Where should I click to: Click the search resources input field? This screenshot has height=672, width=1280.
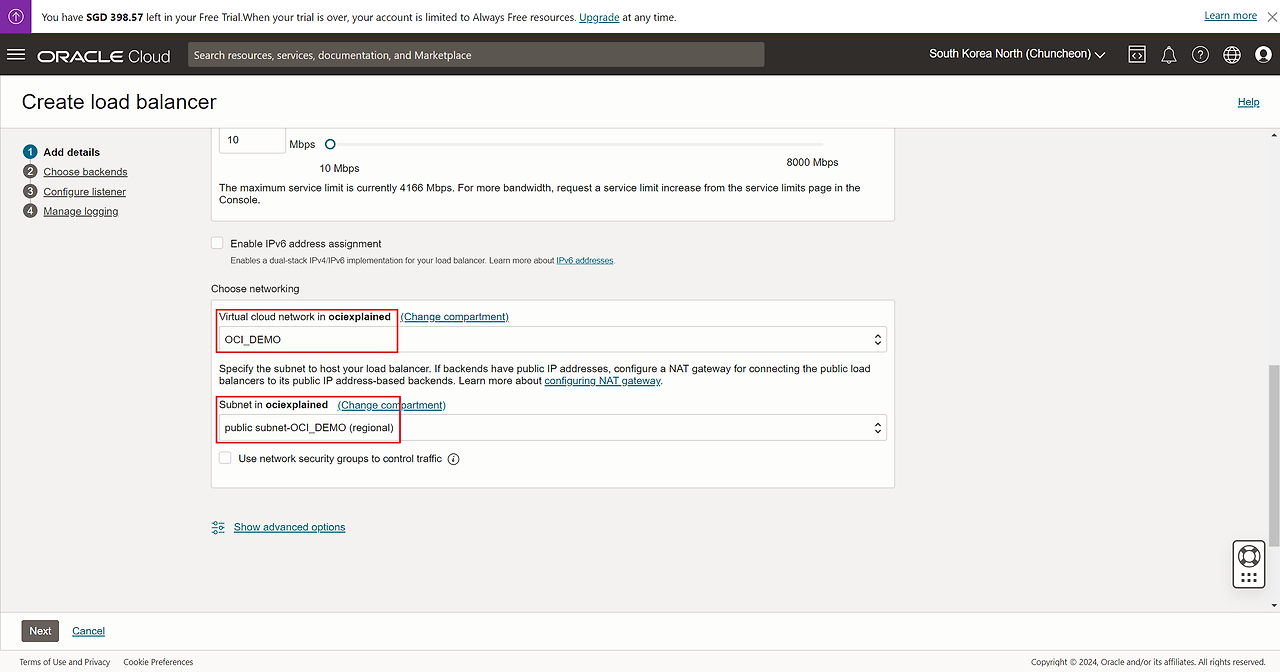click(476, 55)
